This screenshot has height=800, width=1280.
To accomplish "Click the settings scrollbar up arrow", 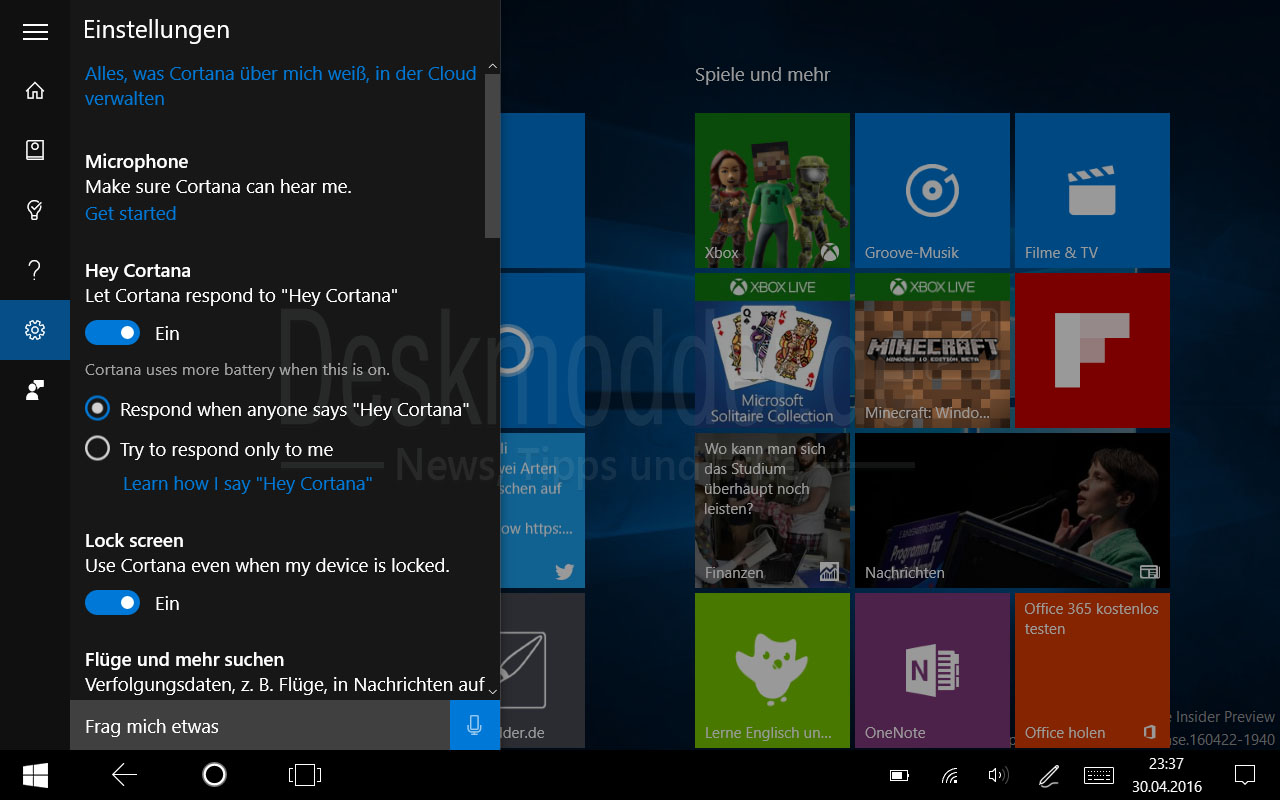I will point(492,67).
